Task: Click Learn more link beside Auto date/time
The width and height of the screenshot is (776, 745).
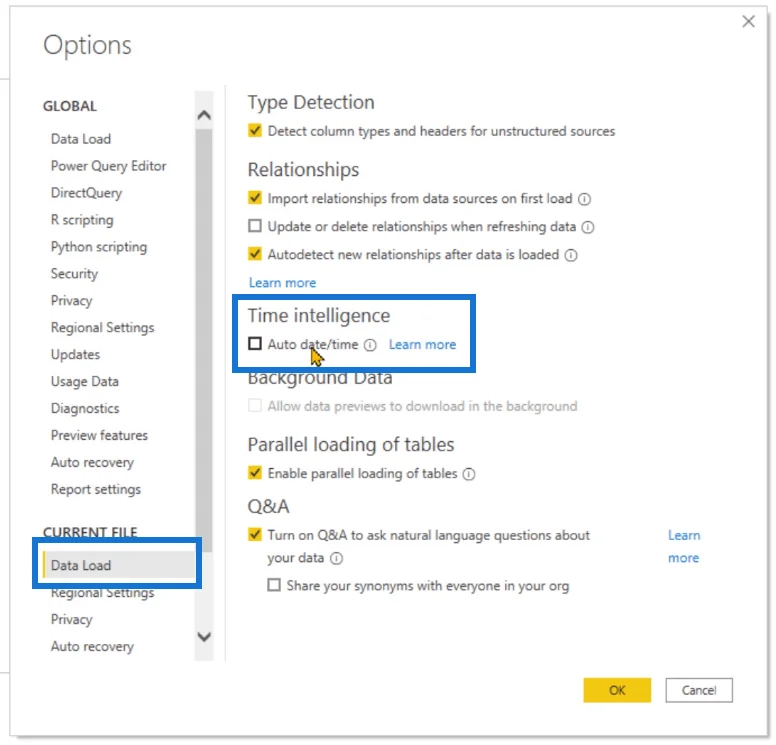Action: (422, 345)
